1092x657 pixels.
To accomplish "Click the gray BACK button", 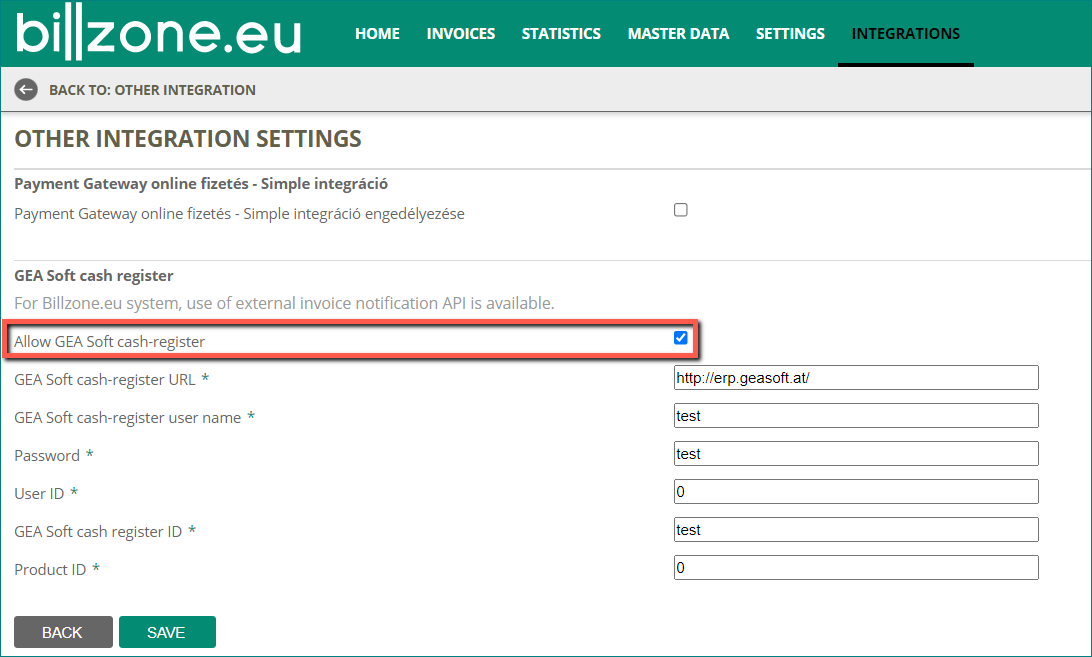I will (x=63, y=632).
